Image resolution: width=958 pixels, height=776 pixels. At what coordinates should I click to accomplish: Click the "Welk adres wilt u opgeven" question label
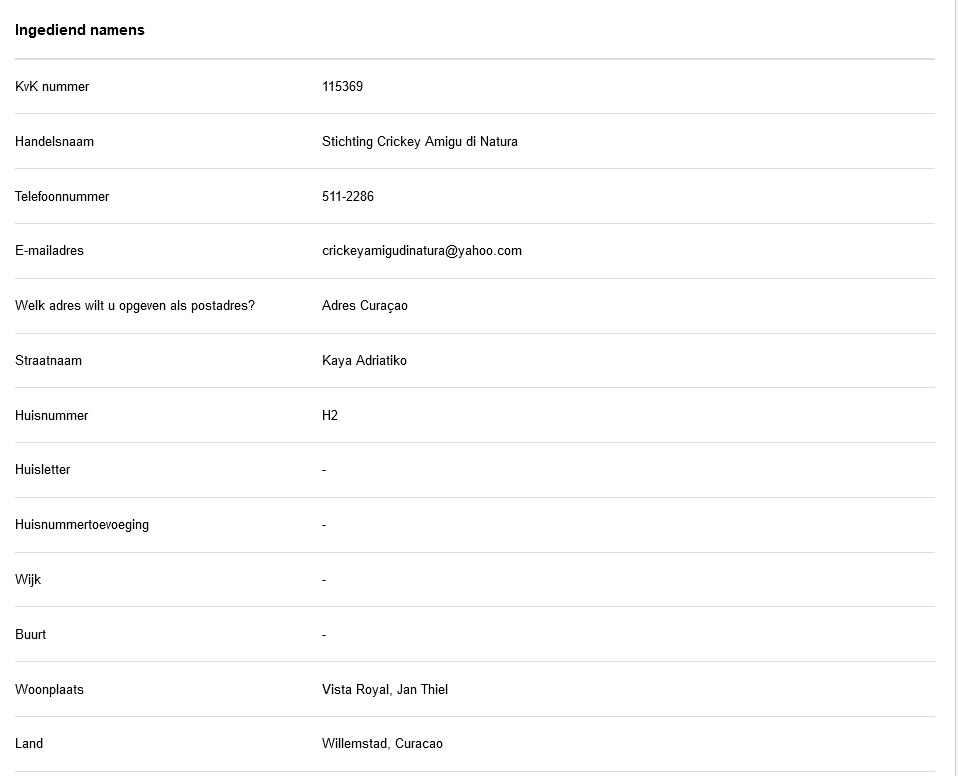coord(135,306)
